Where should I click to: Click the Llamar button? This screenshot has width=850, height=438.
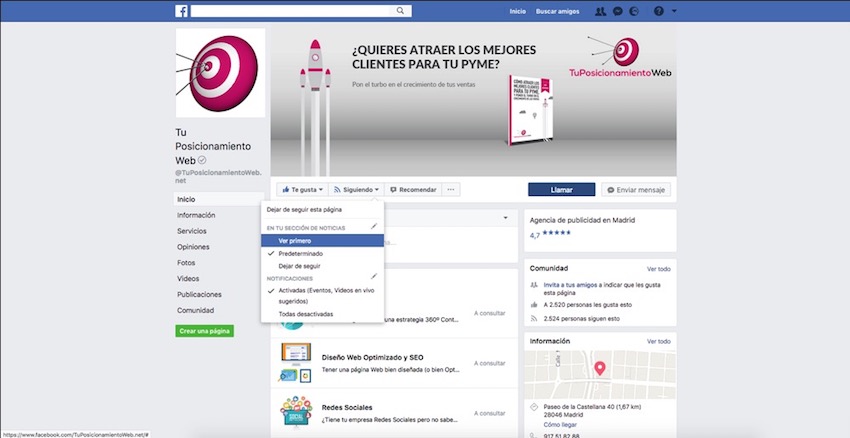[x=562, y=190]
